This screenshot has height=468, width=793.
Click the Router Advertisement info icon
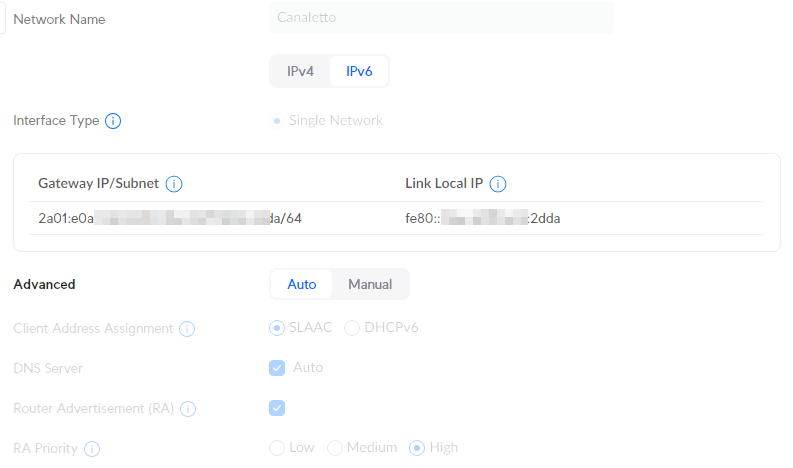tap(188, 408)
